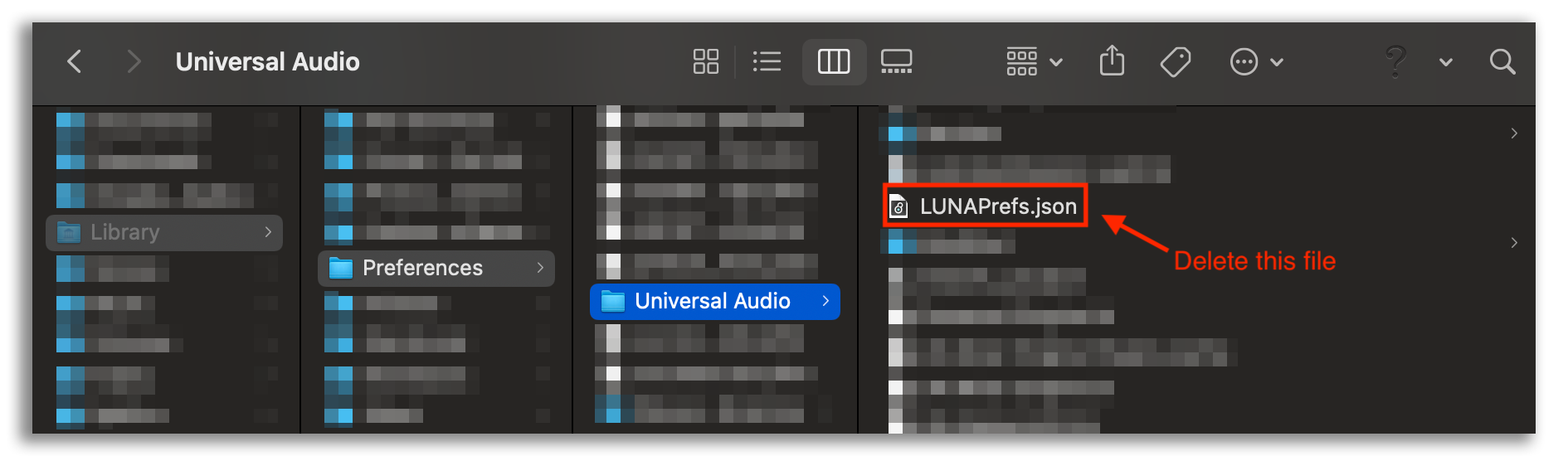Switch to list view
The height and width of the screenshot is (456, 1568).
[767, 61]
